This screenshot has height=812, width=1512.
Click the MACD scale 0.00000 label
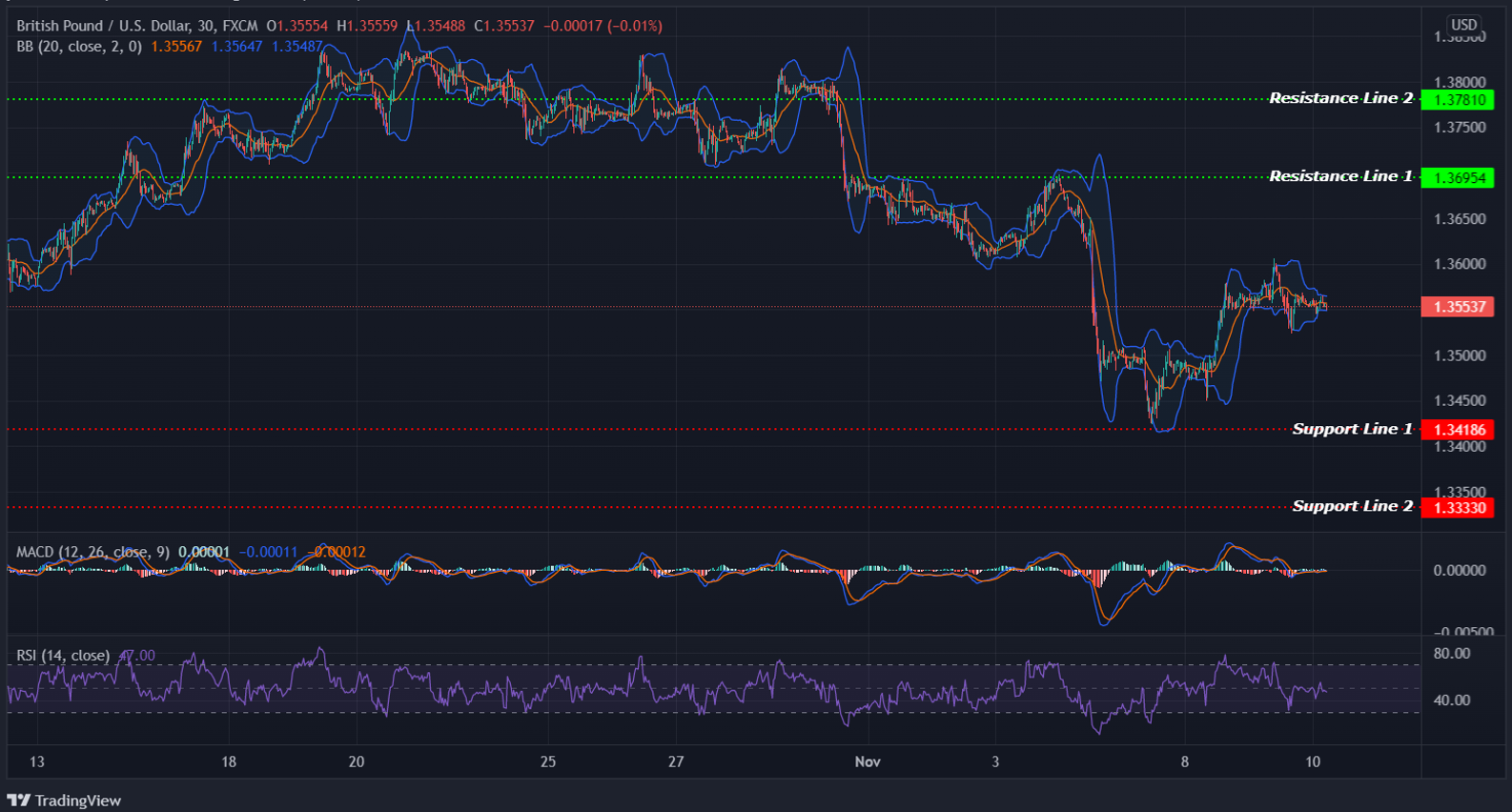pyautogui.click(x=1460, y=571)
